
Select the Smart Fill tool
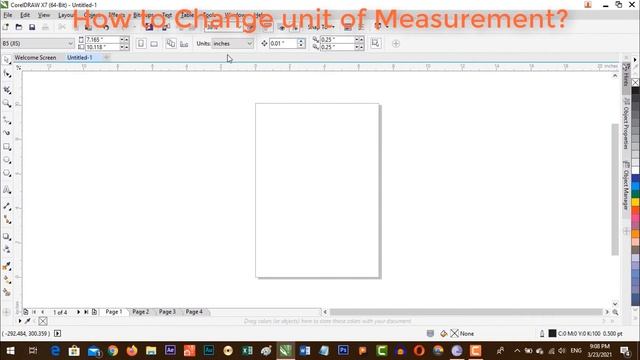coord(7,292)
